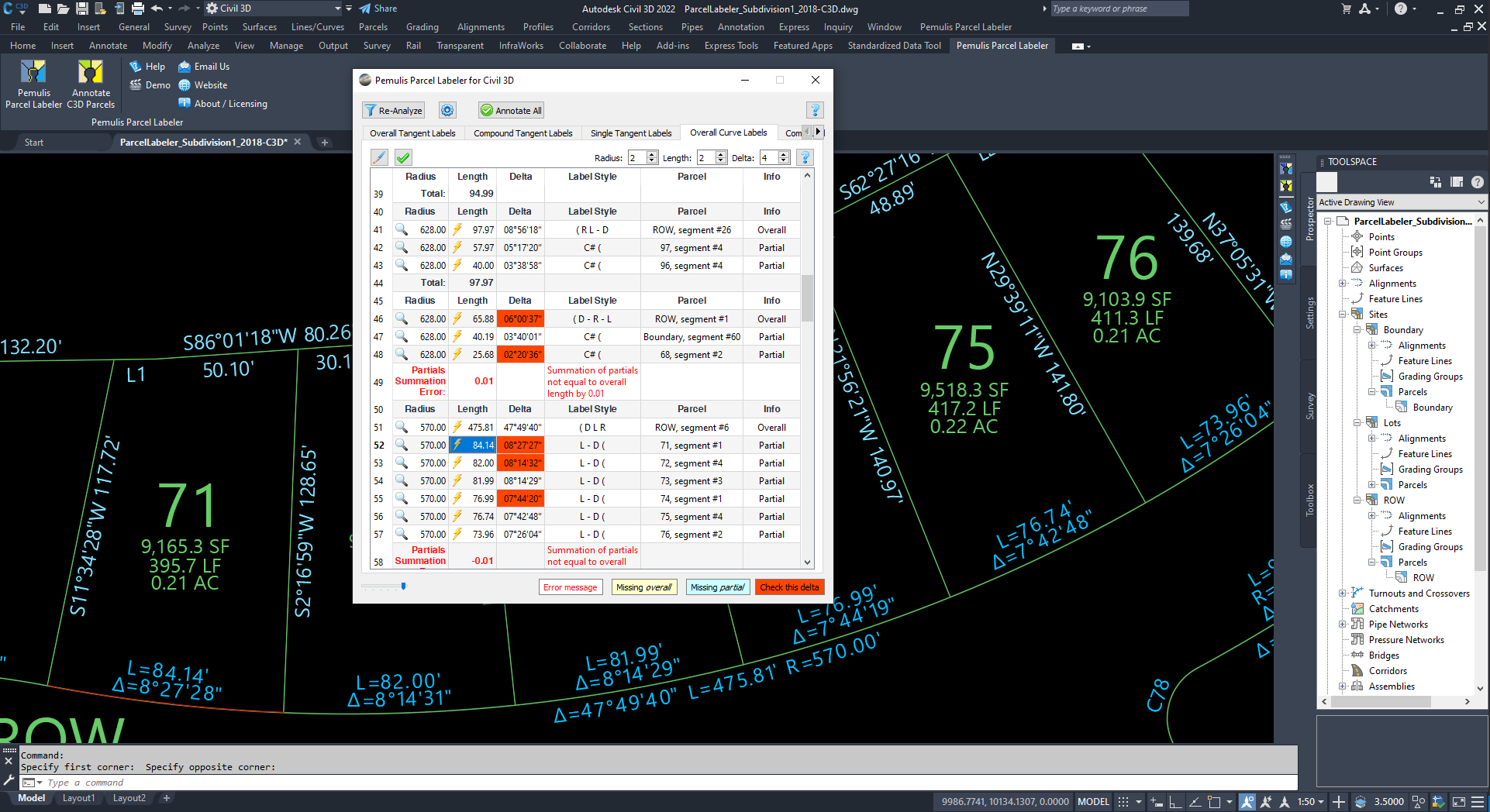Expand the Alignments node under drawing root
This screenshot has width=1490, height=812.
1343,284
